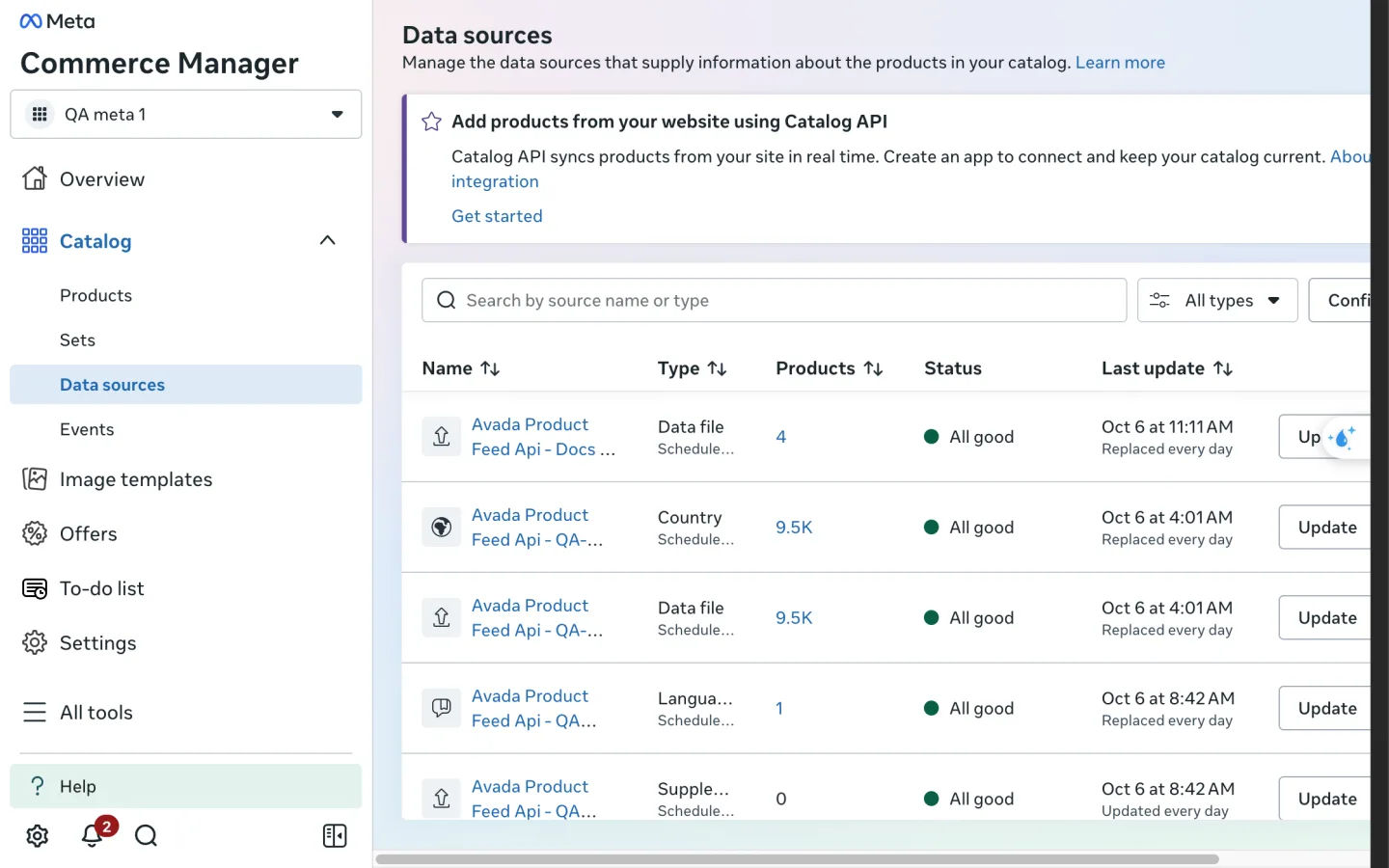Open the All types filter dropdown
Screen dimensions: 1389x868
click(1217, 301)
